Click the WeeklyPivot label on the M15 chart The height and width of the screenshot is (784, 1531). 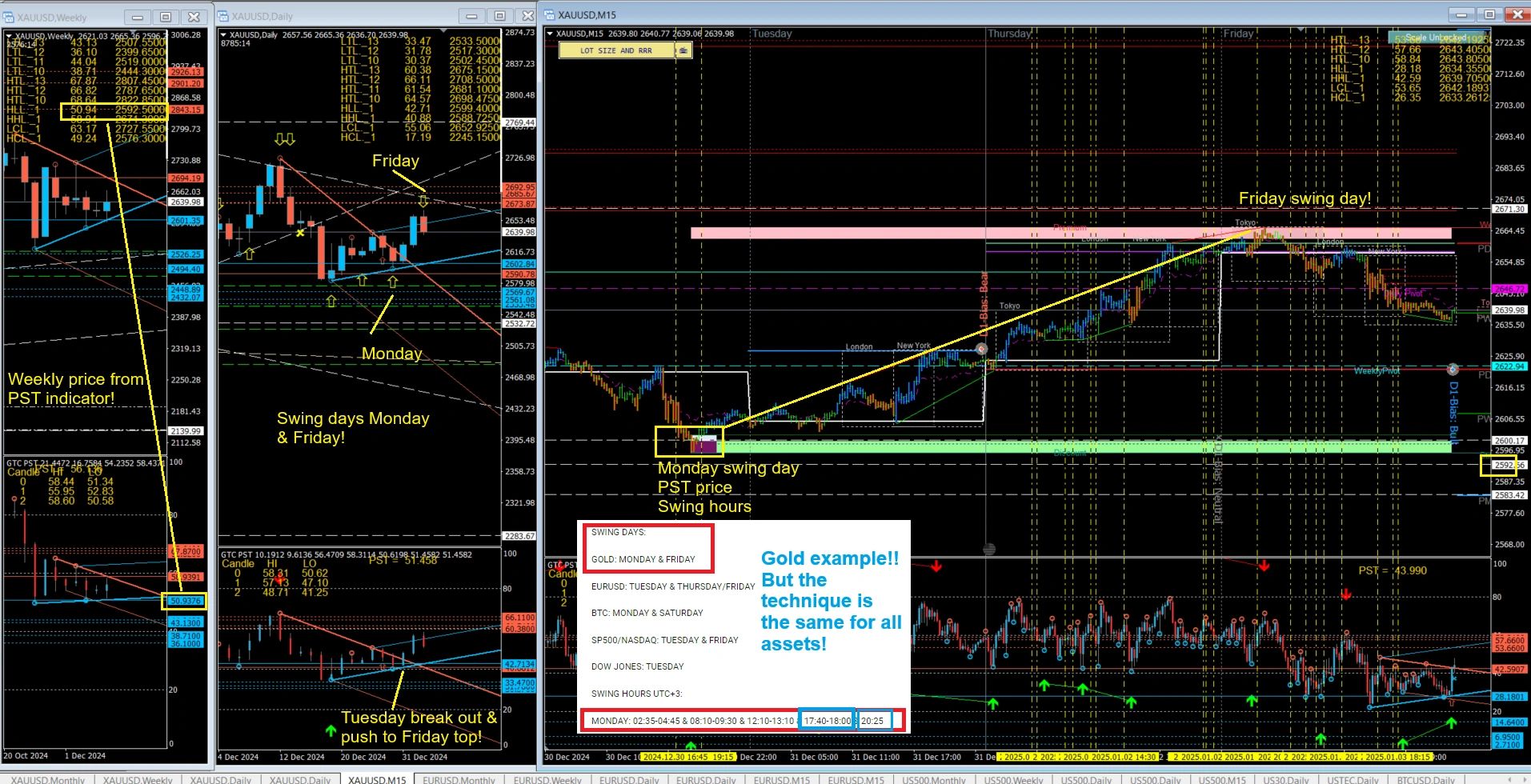point(1377,370)
